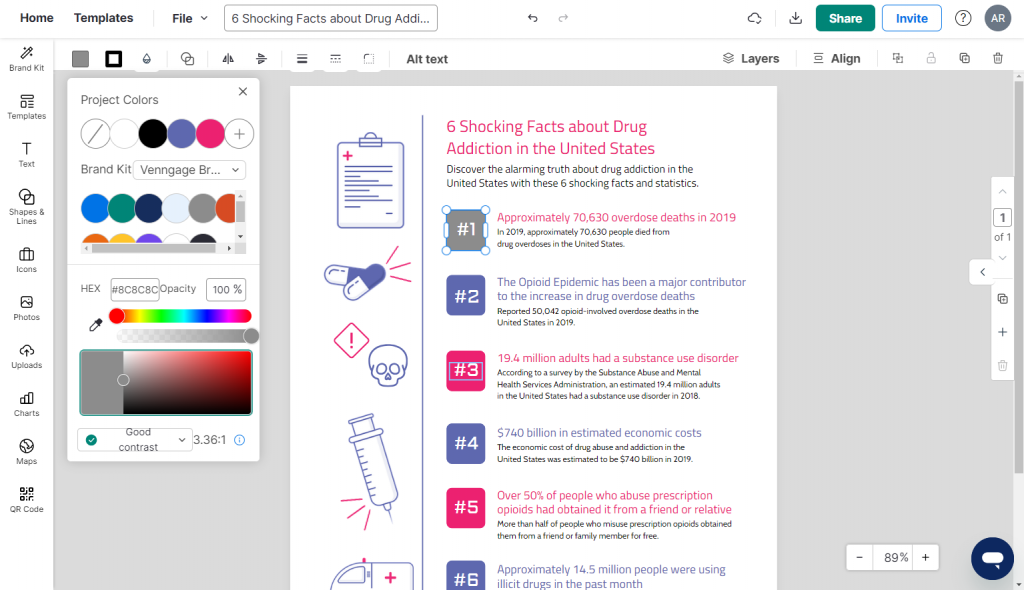The image size is (1024, 590).
Task: Click the undo arrow icon
Action: point(533,18)
